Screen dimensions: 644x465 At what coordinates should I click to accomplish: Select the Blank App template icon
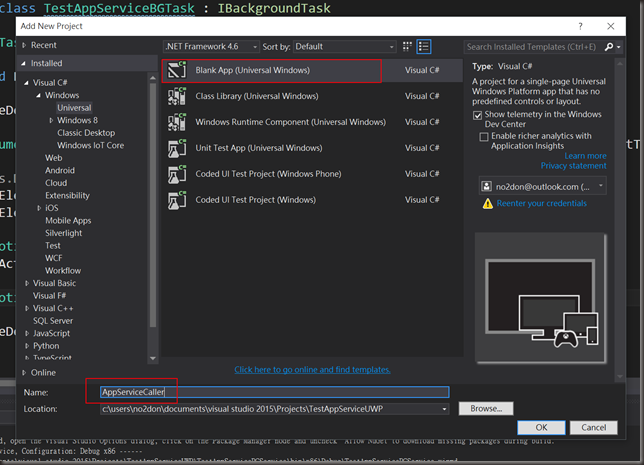pyautogui.click(x=177, y=71)
